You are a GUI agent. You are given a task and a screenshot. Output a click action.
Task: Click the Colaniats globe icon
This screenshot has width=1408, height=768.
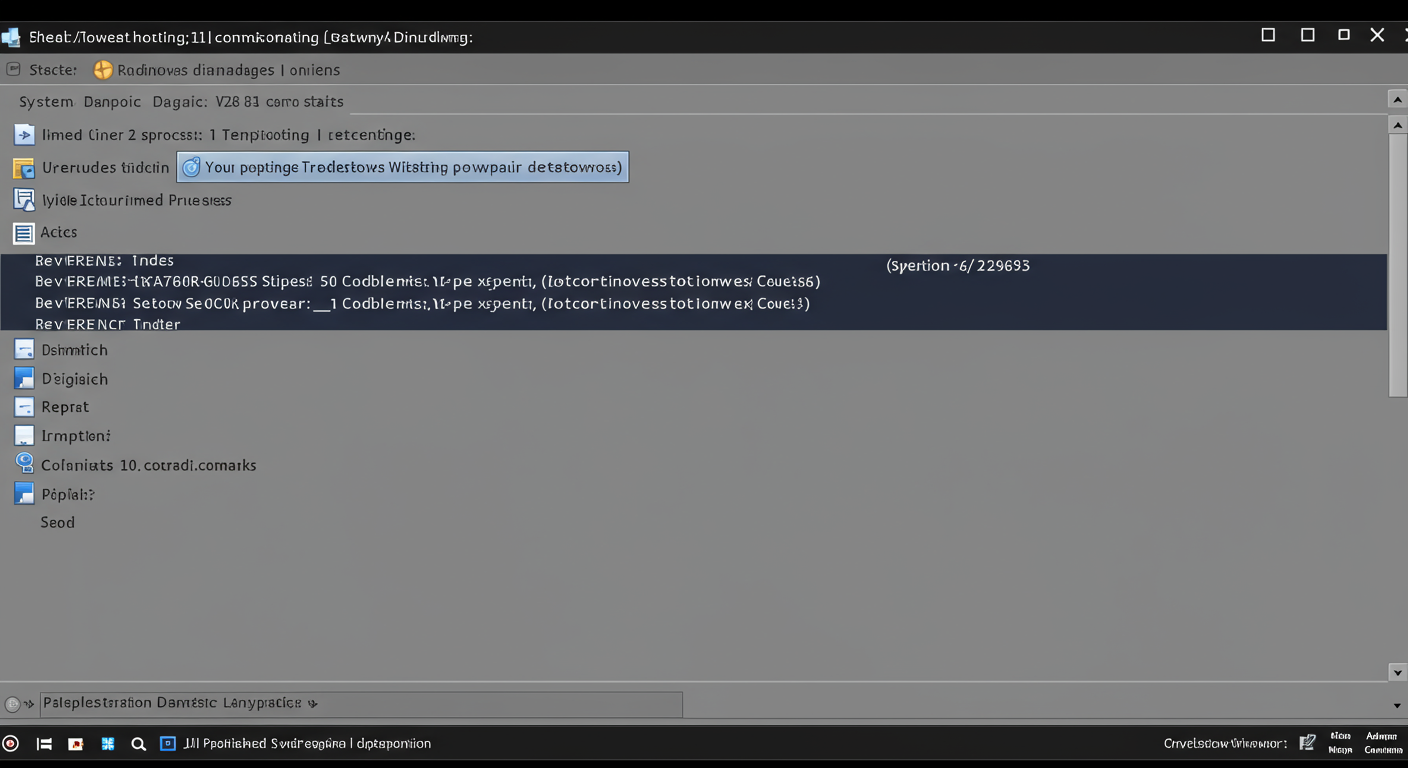pos(24,463)
